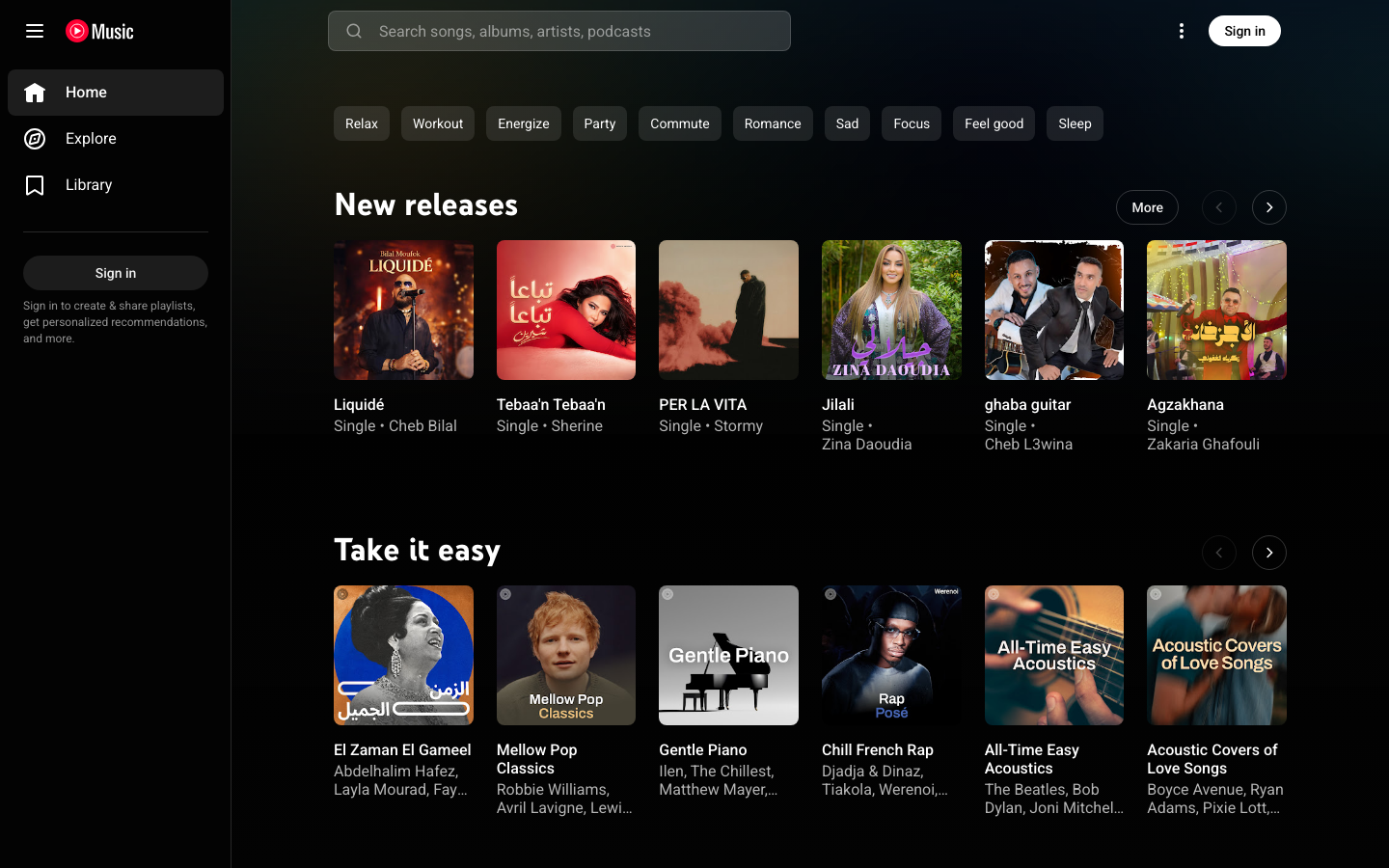Select the Energize mood chip
Screen dimensions: 1389x868
pyautogui.click(x=524, y=123)
